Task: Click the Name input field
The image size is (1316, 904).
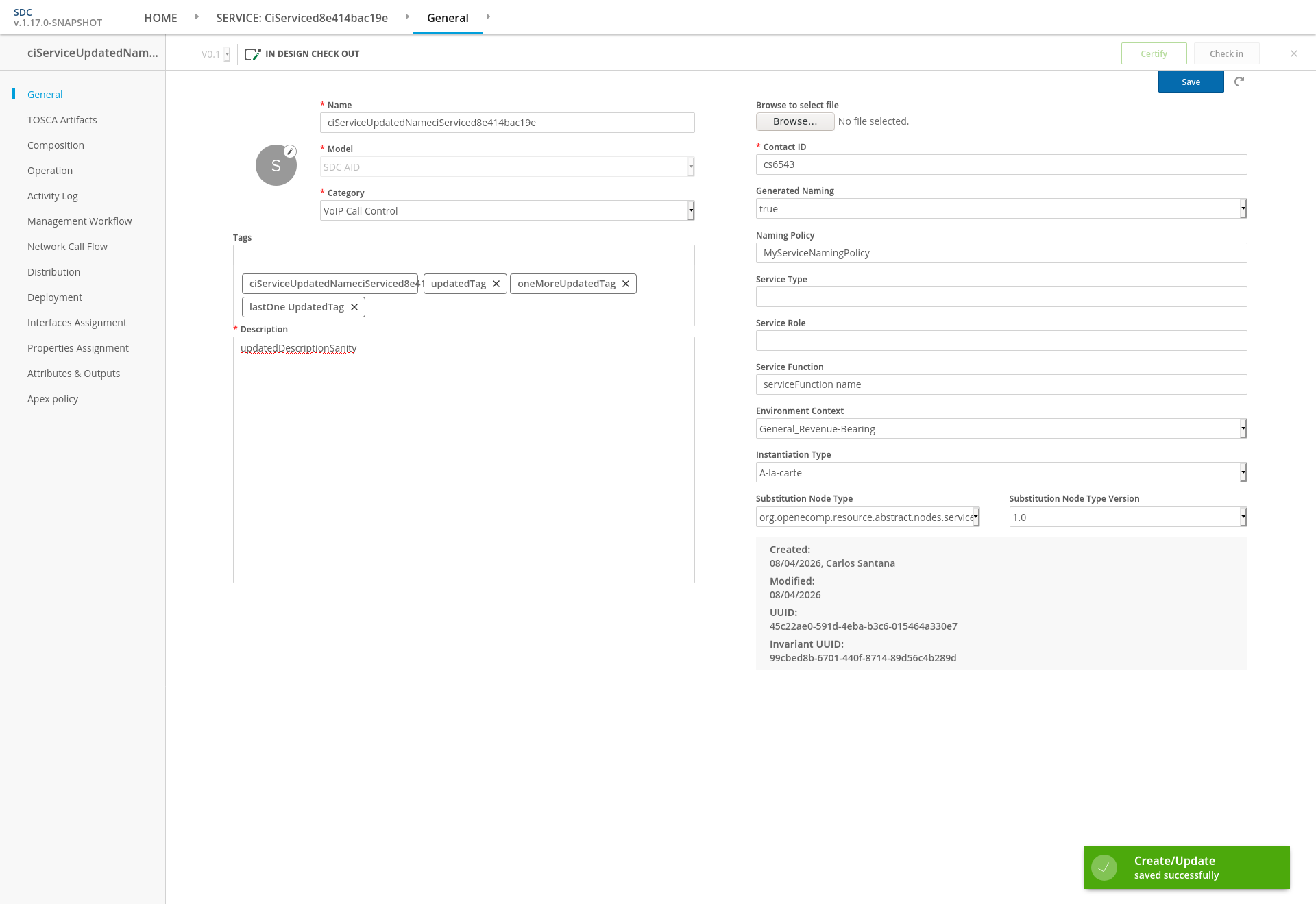Action: click(x=507, y=123)
